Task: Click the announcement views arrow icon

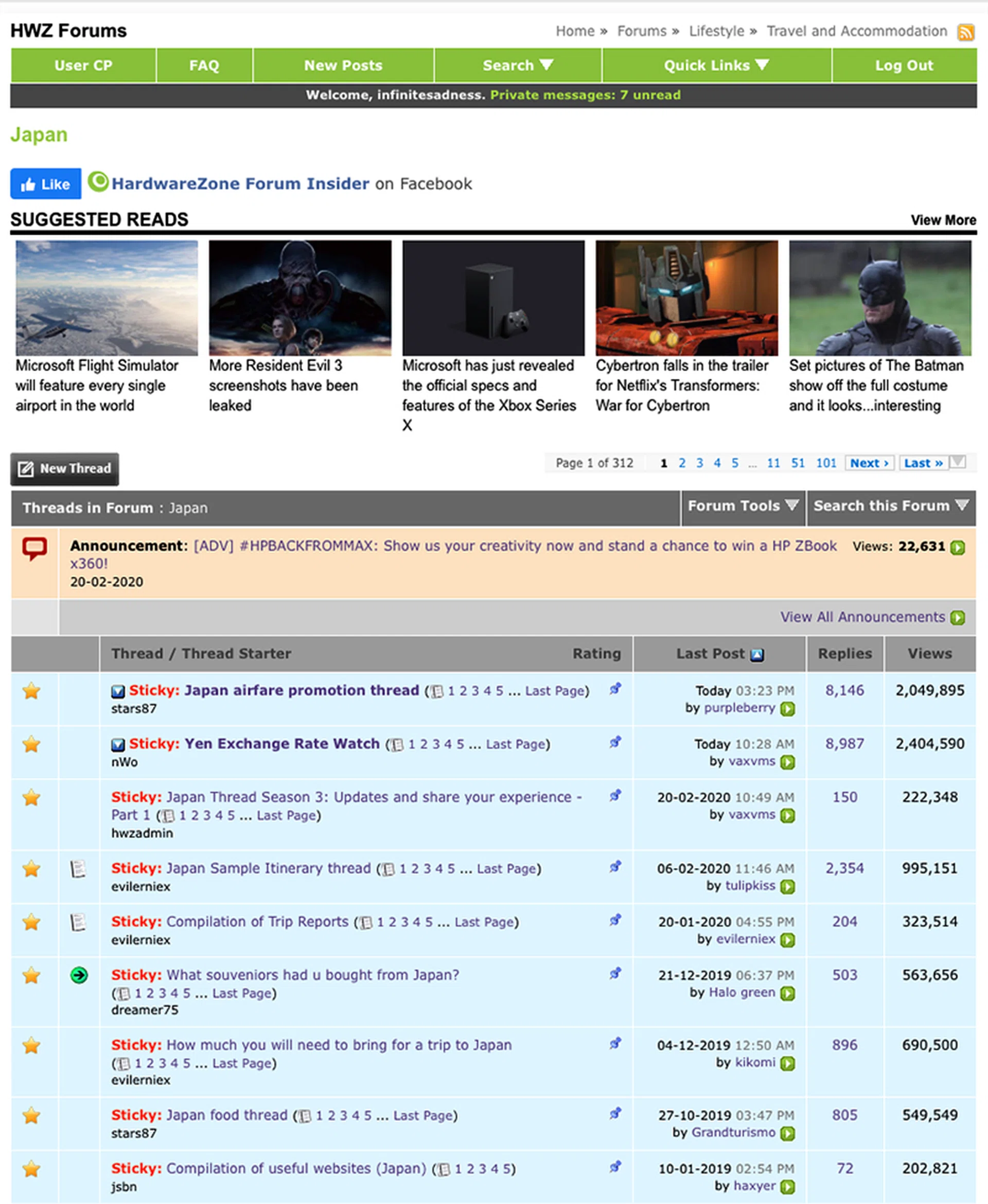Action: (957, 547)
